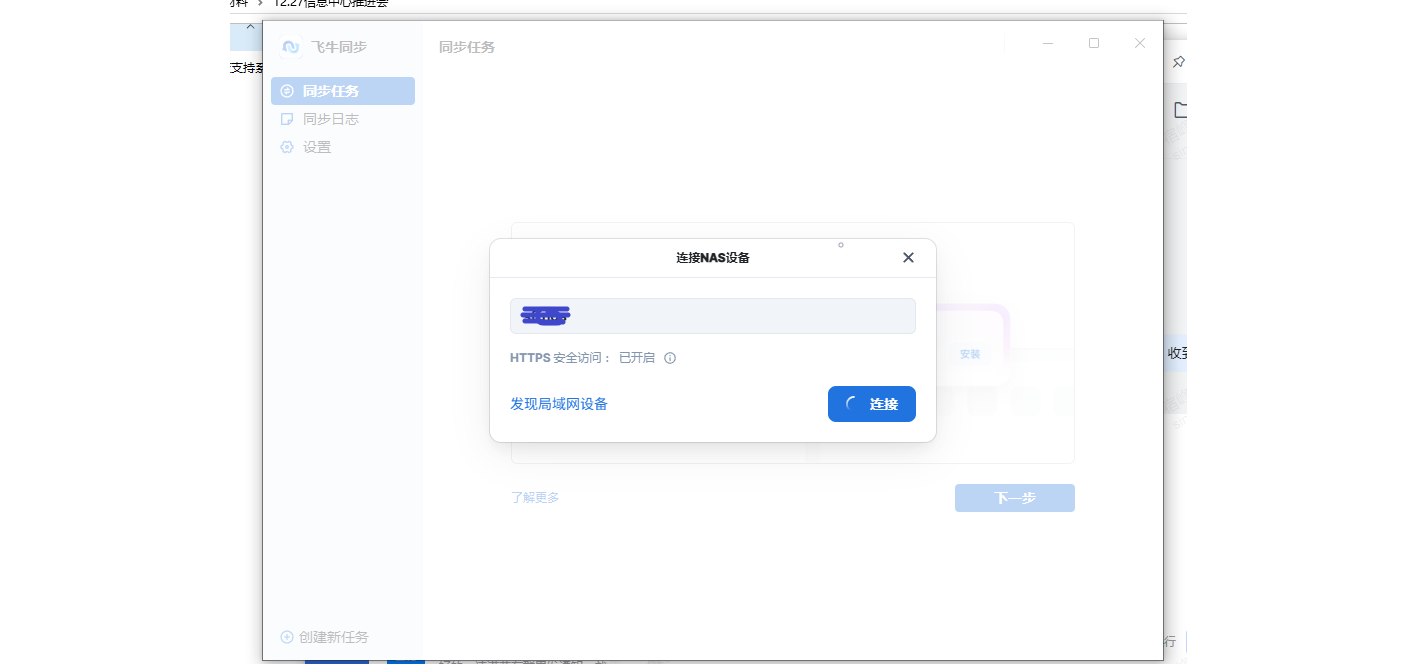Click the info icon next to HTTPS 安全访问
The height and width of the screenshot is (664, 1416).
coord(669,358)
